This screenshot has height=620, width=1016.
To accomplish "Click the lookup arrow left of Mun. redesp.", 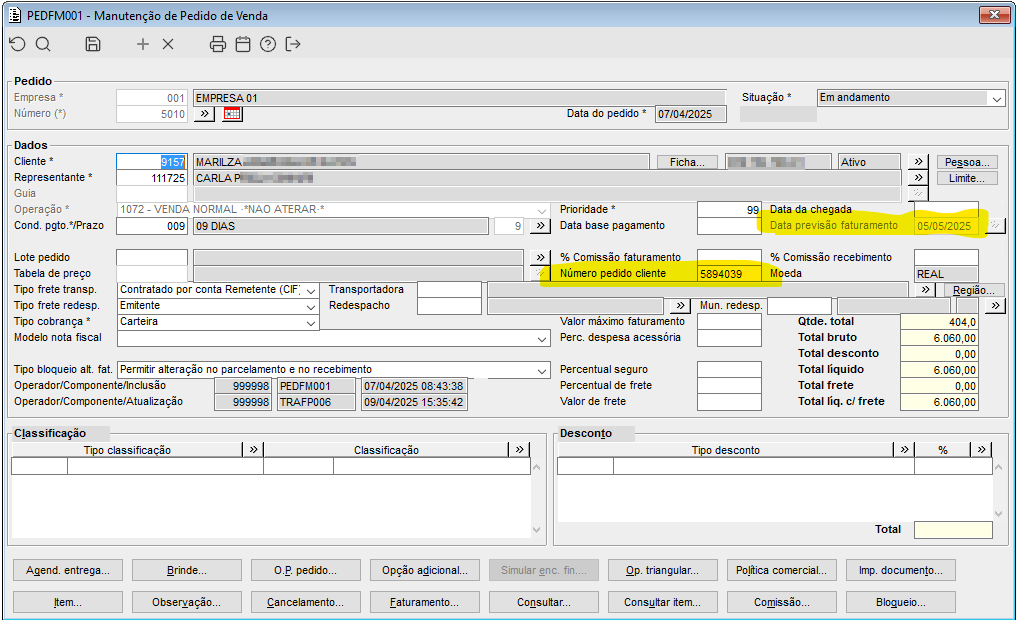I will point(680,305).
